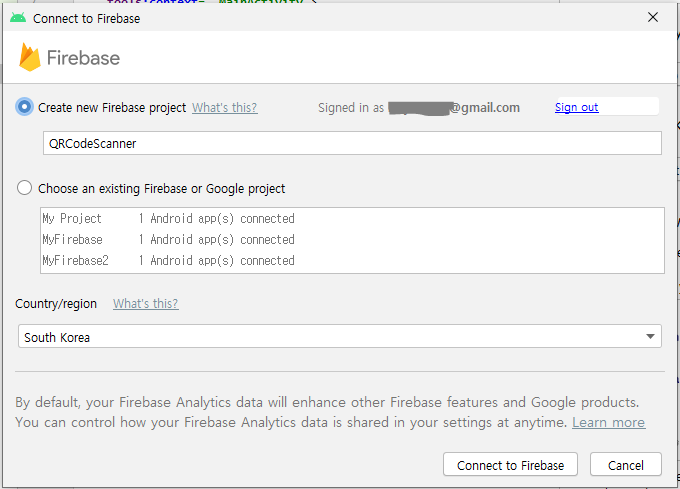The height and width of the screenshot is (489, 680).
Task: Open What's this link beside Create new project
Action: pos(224,108)
